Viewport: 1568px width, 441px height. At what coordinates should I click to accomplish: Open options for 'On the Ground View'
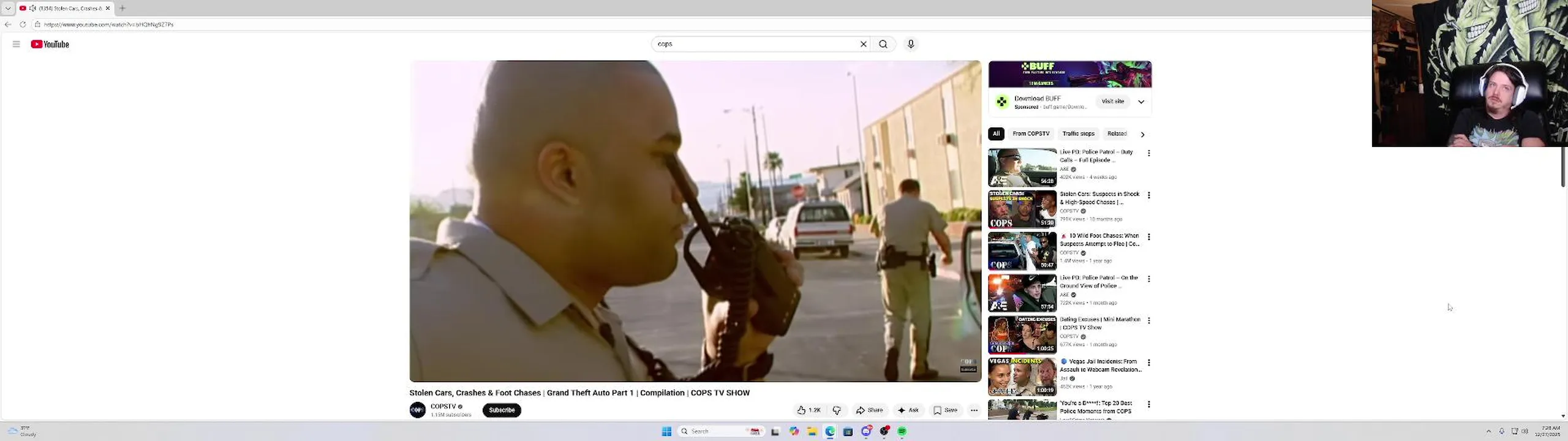pyautogui.click(x=1148, y=279)
